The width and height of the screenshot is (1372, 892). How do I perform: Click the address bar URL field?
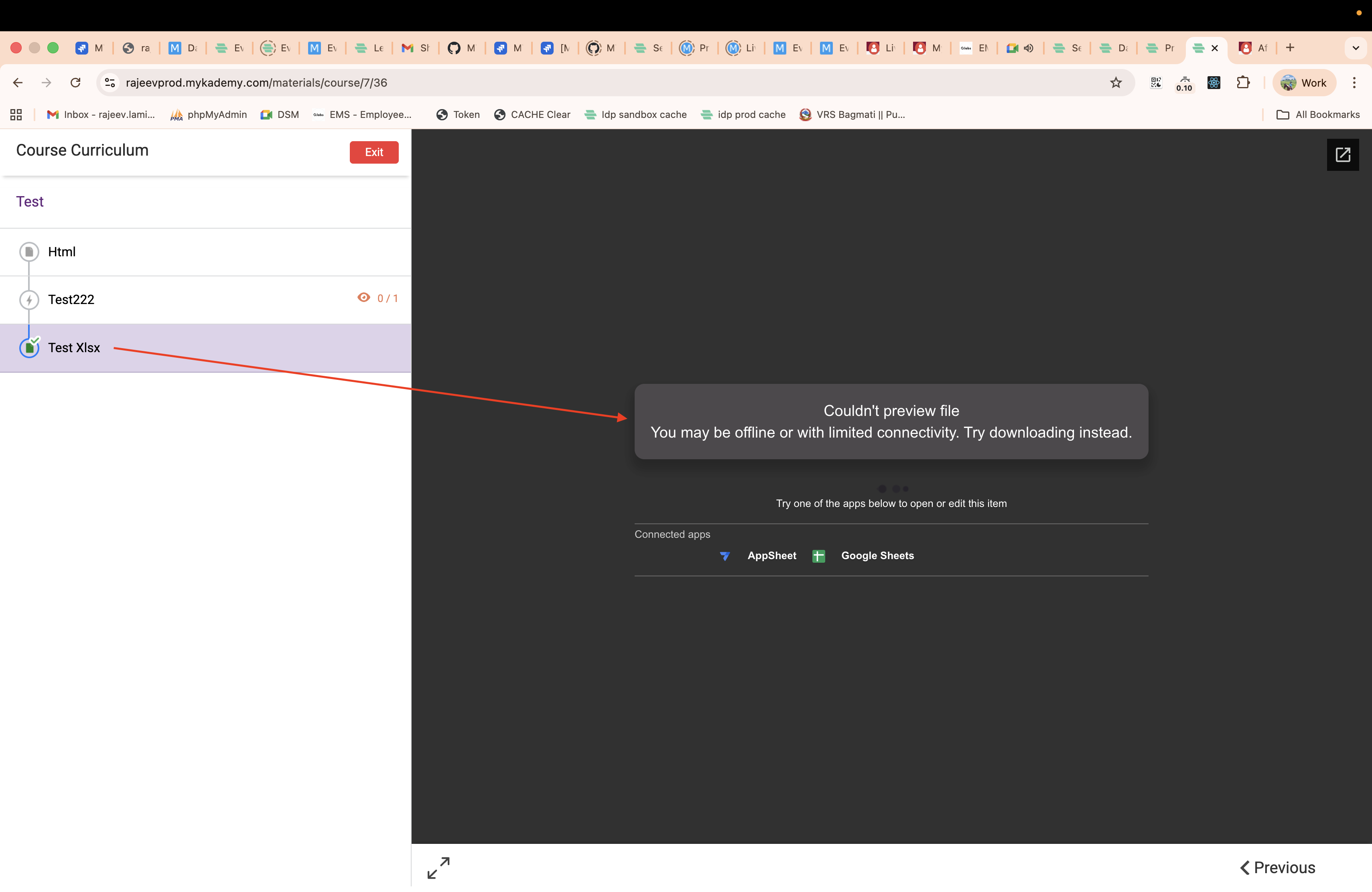pos(519,82)
